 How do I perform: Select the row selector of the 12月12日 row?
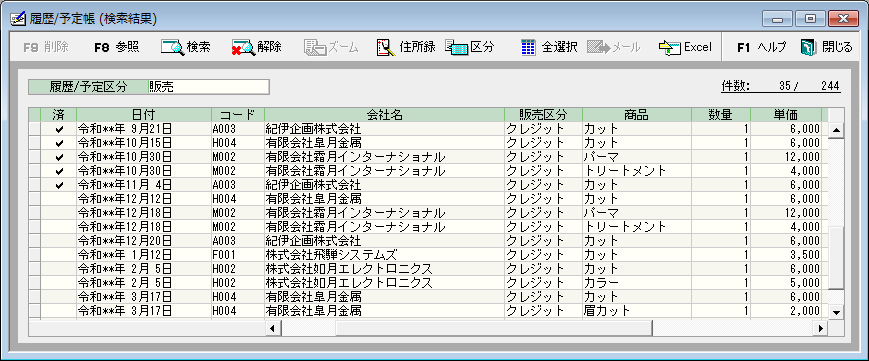[x=34, y=199]
